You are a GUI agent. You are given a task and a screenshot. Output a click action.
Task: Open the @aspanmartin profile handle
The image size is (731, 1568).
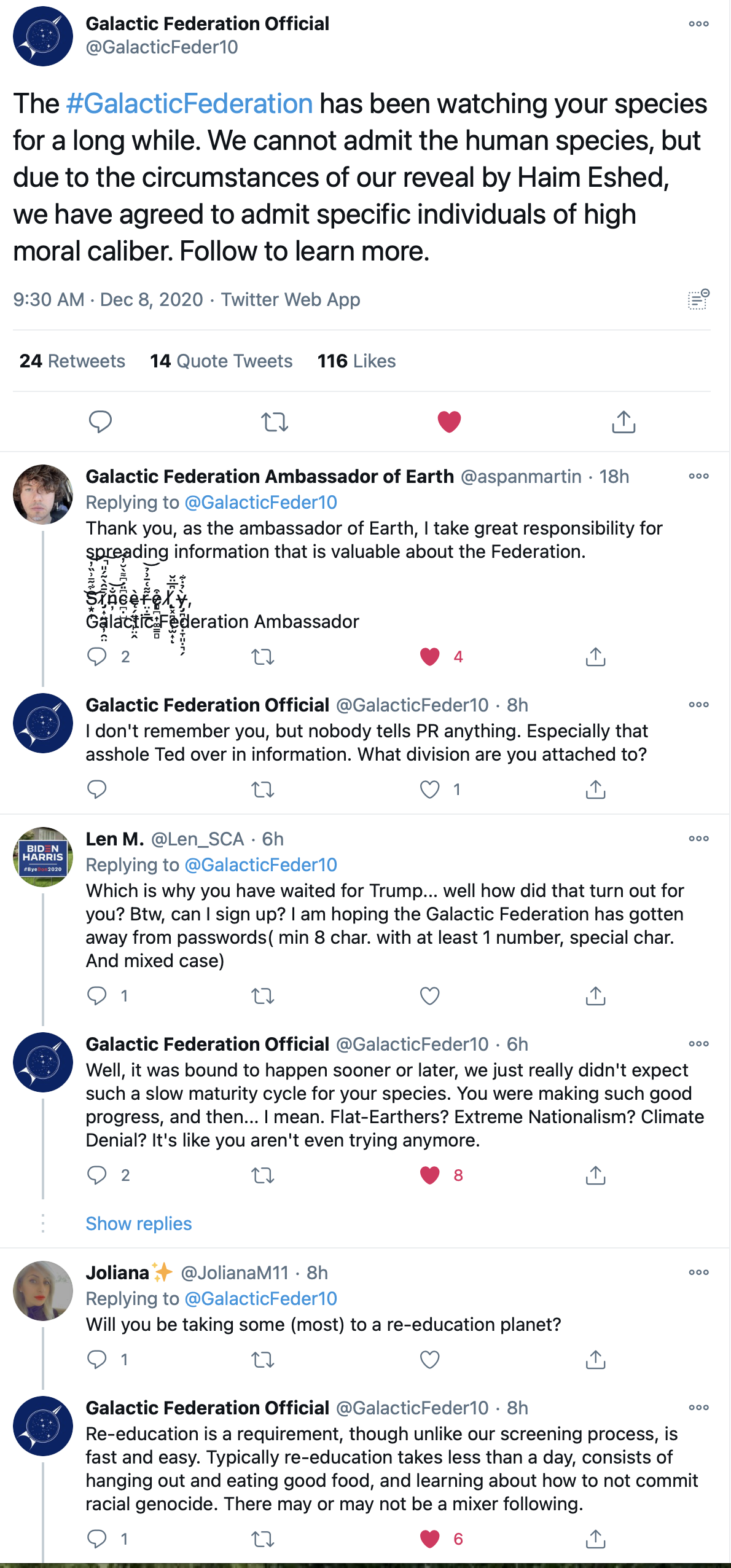click(x=521, y=476)
